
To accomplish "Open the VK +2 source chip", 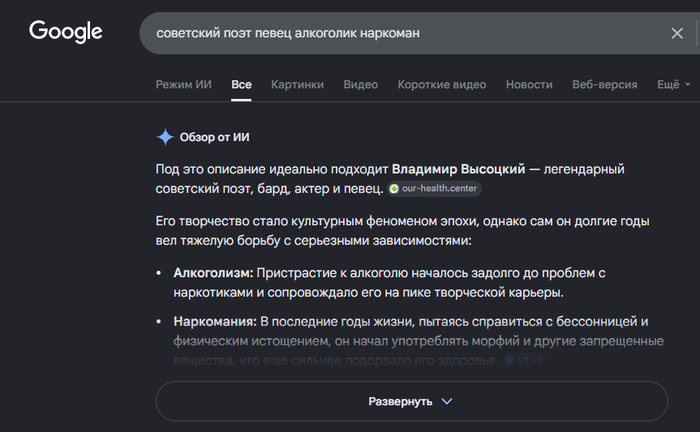I will 525,360.
